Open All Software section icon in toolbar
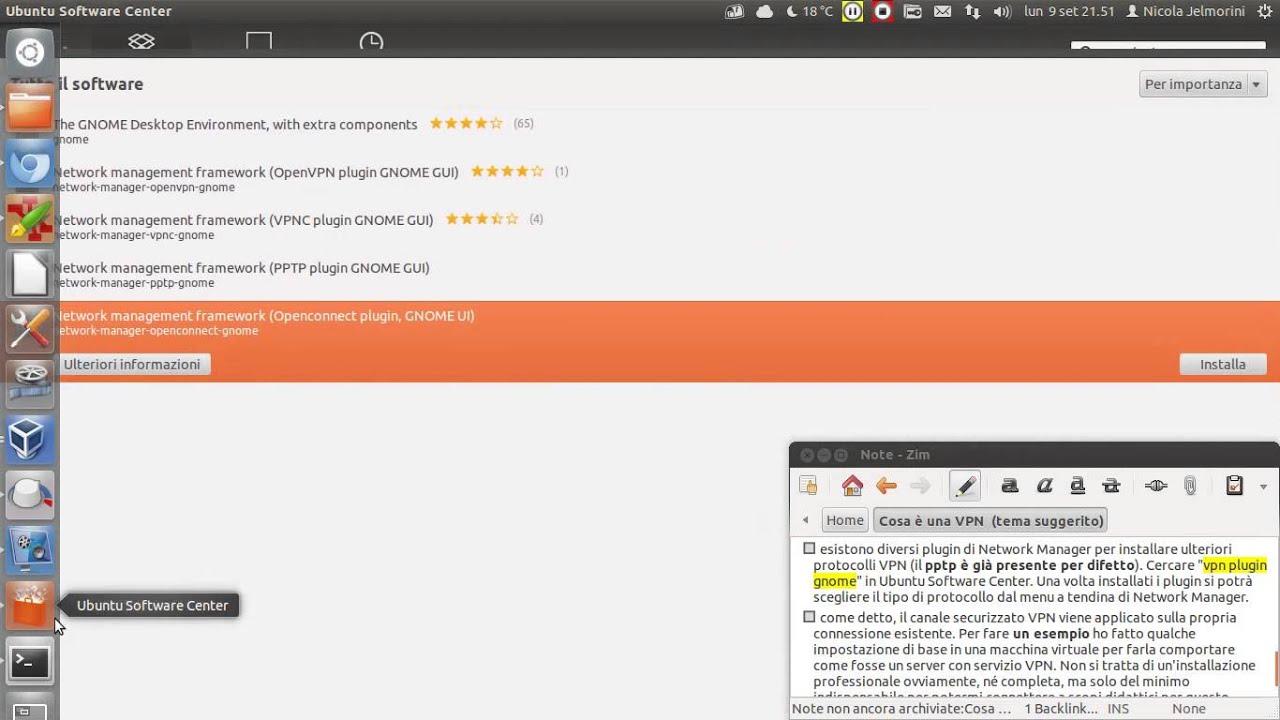This screenshot has height=720, width=1280. click(142, 42)
